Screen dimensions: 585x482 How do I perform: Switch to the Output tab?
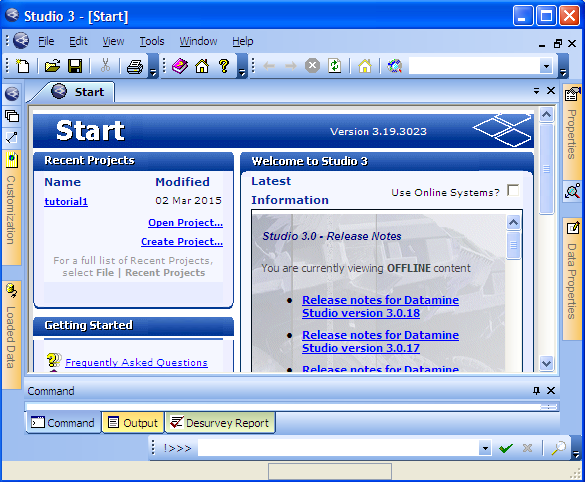click(133, 423)
